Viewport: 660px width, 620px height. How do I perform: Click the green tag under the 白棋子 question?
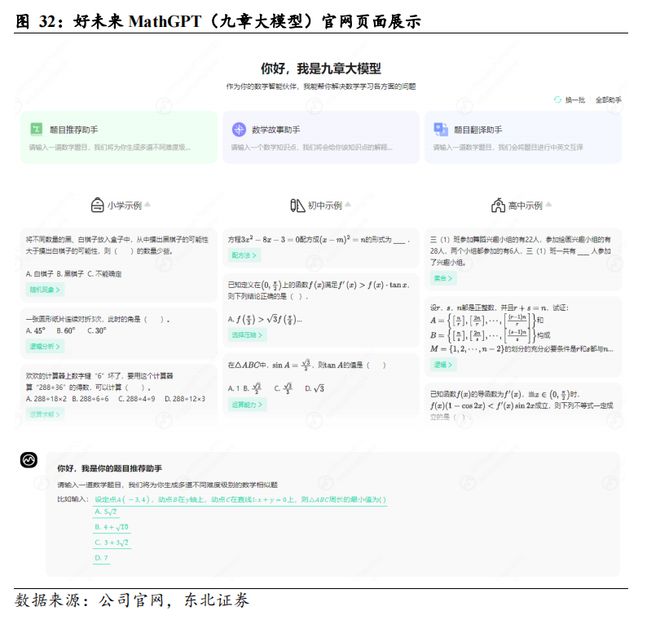45,290
